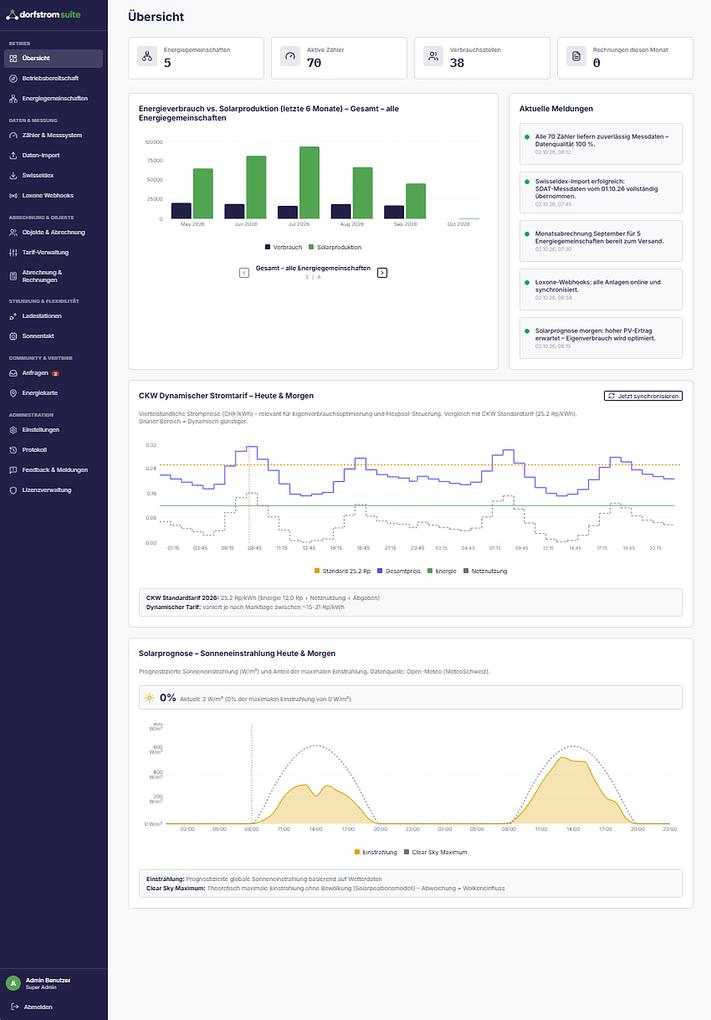The image size is (711, 1020).
Task: Click the Jetzt synchronisieren button
Action: (x=643, y=396)
